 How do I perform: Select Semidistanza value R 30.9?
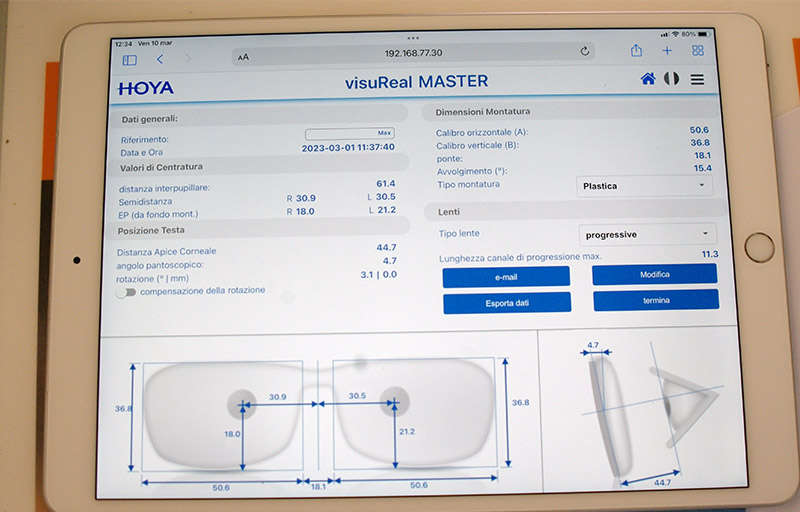[301, 198]
